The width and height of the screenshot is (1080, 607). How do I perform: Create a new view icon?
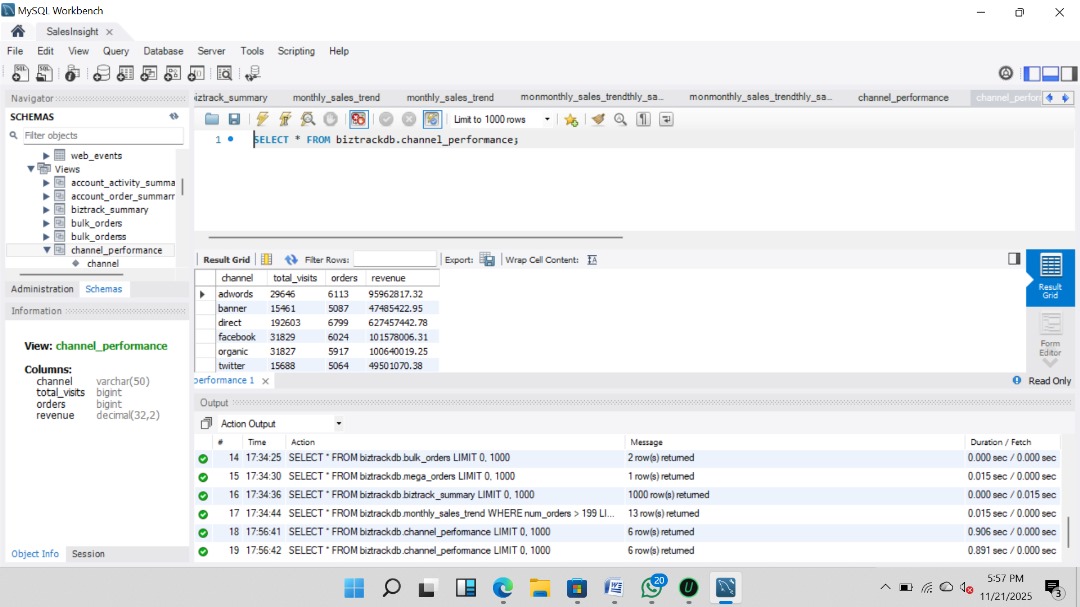[x=149, y=73]
